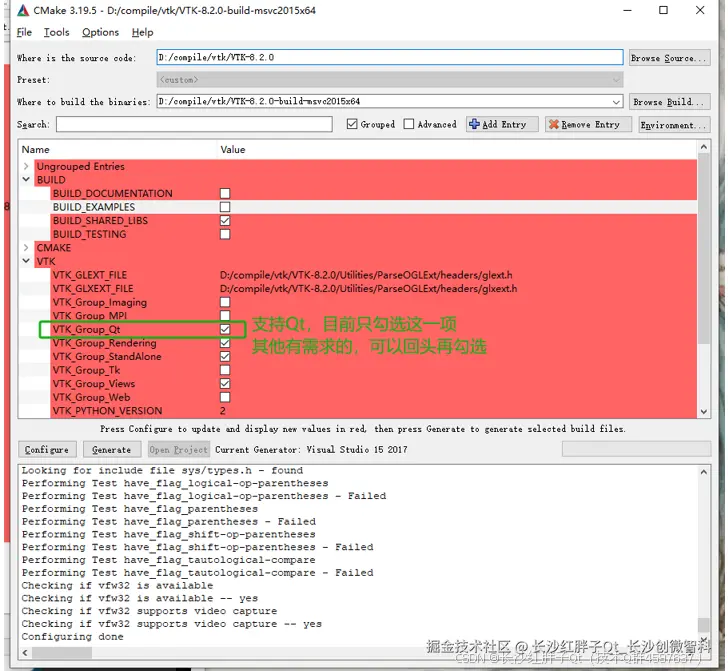Viewport: 728px width, 671px height.
Task: Enable VTK_Group_Imaging checkbox
Action: point(225,302)
